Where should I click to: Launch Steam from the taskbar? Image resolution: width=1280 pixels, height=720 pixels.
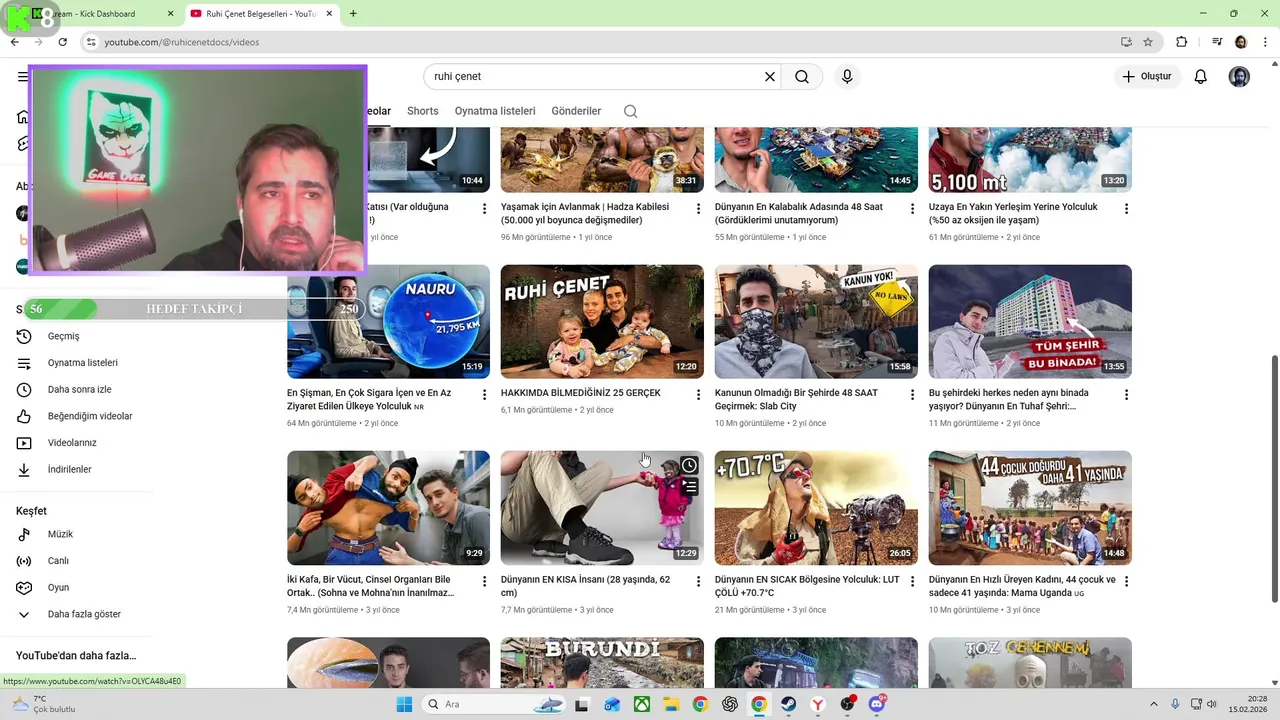click(789, 704)
